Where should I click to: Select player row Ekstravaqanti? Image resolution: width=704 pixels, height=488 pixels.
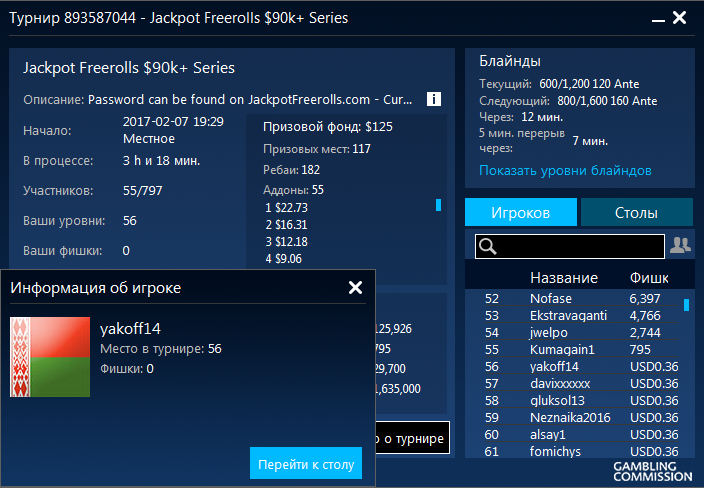point(580,316)
